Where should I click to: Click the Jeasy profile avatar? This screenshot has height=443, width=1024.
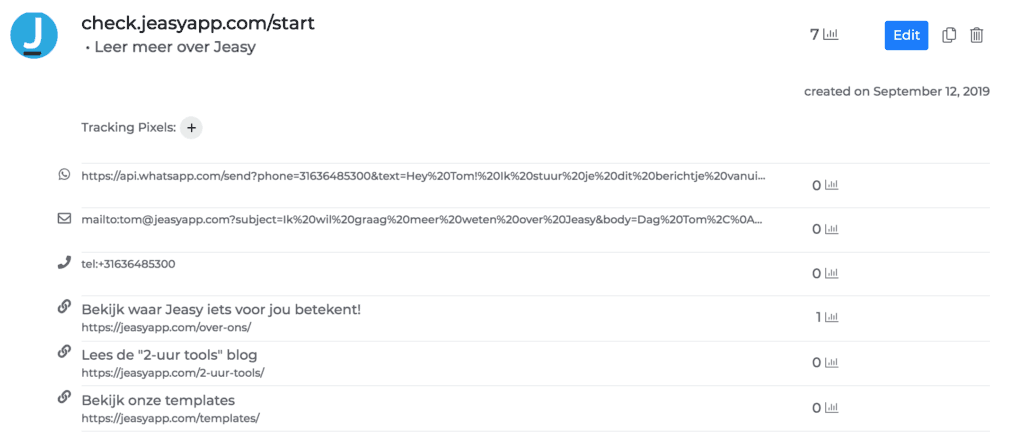[x=34, y=35]
